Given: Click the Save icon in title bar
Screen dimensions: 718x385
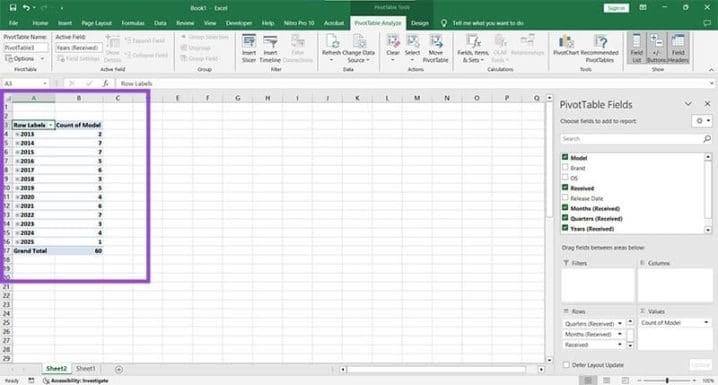Looking at the screenshot, I should pyautogui.click(x=13, y=8).
